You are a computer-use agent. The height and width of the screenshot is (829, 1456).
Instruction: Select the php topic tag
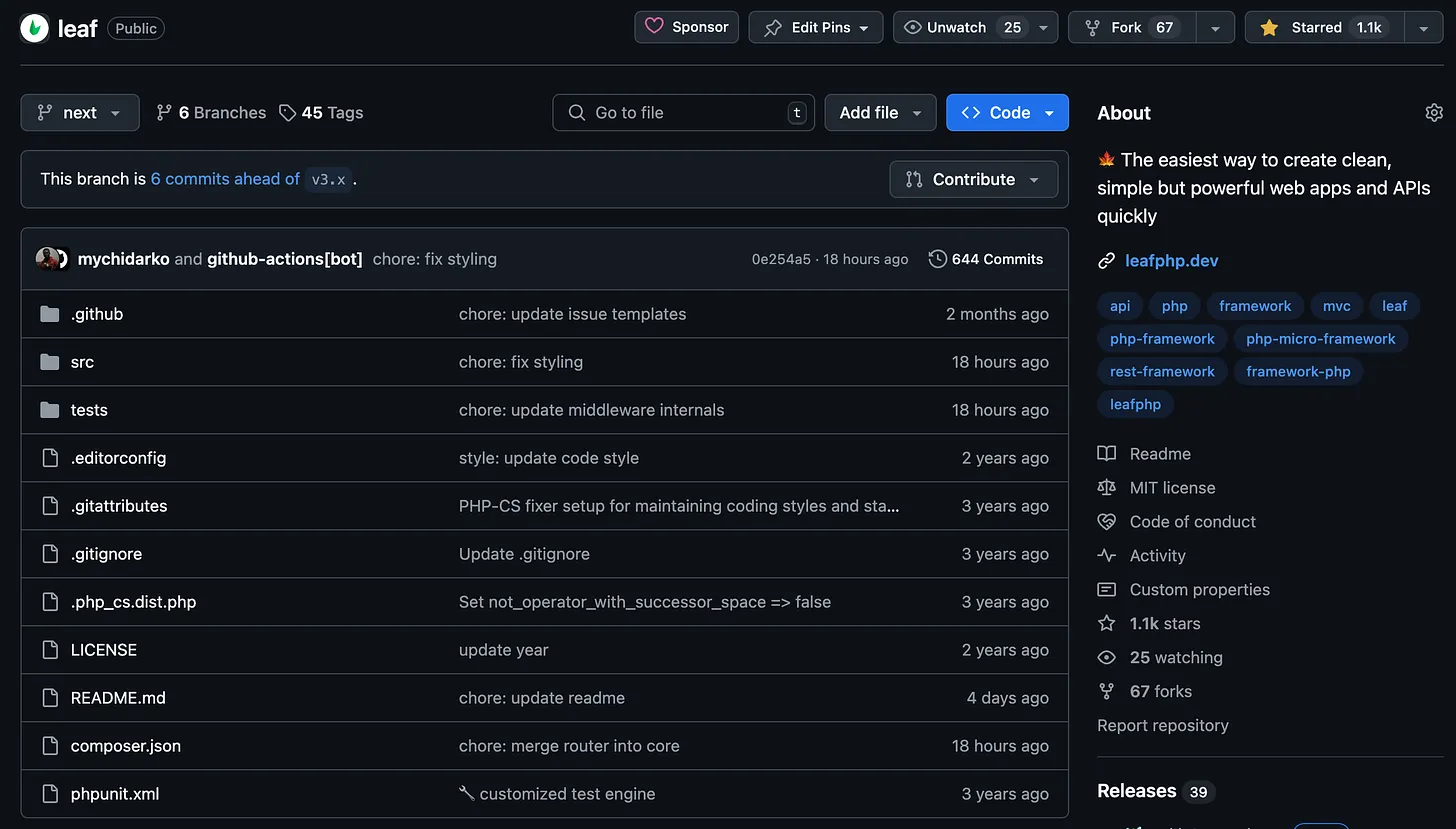click(x=1175, y=306)
